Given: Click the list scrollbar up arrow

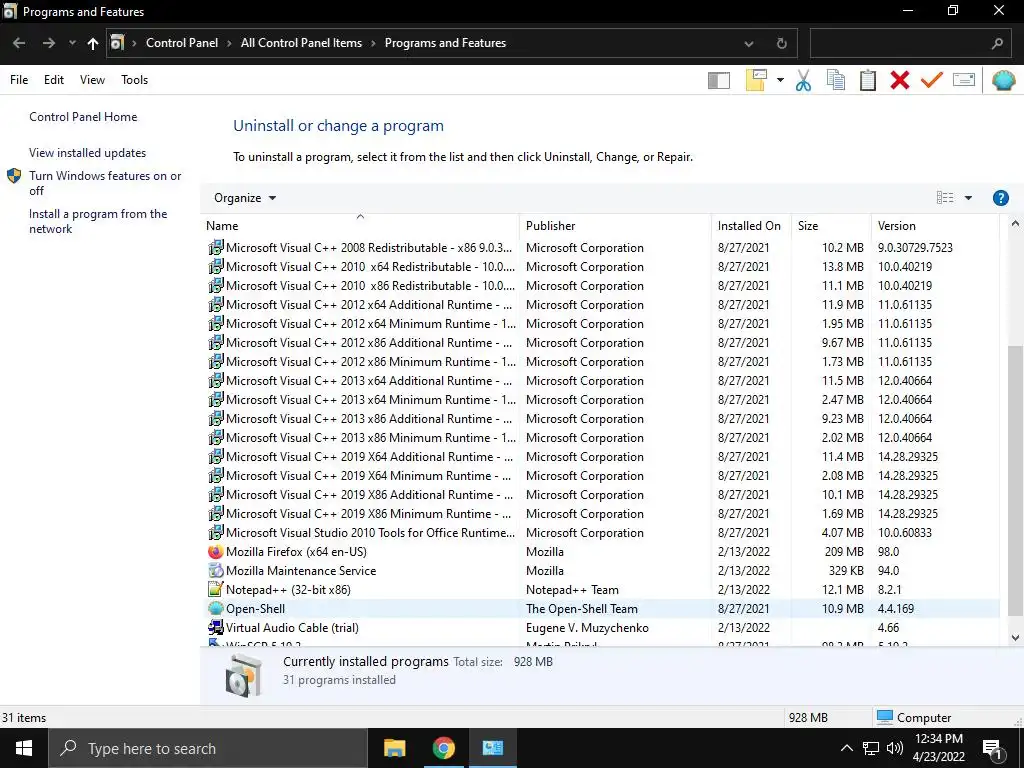Looking at the screenshot, I should pos(1015,224).
